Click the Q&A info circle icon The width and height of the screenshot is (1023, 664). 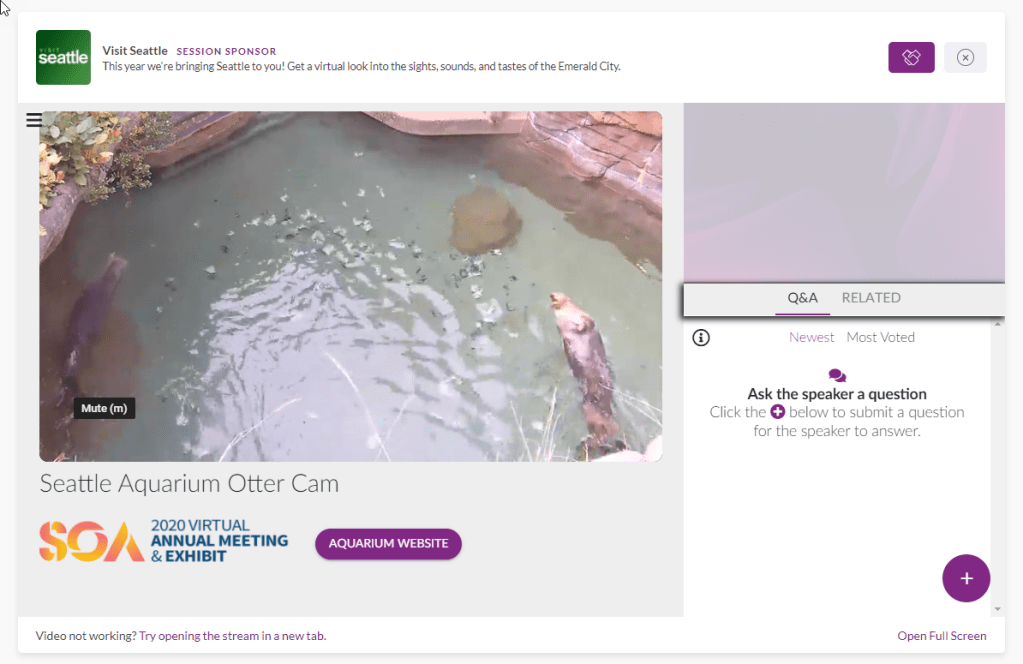701,338
